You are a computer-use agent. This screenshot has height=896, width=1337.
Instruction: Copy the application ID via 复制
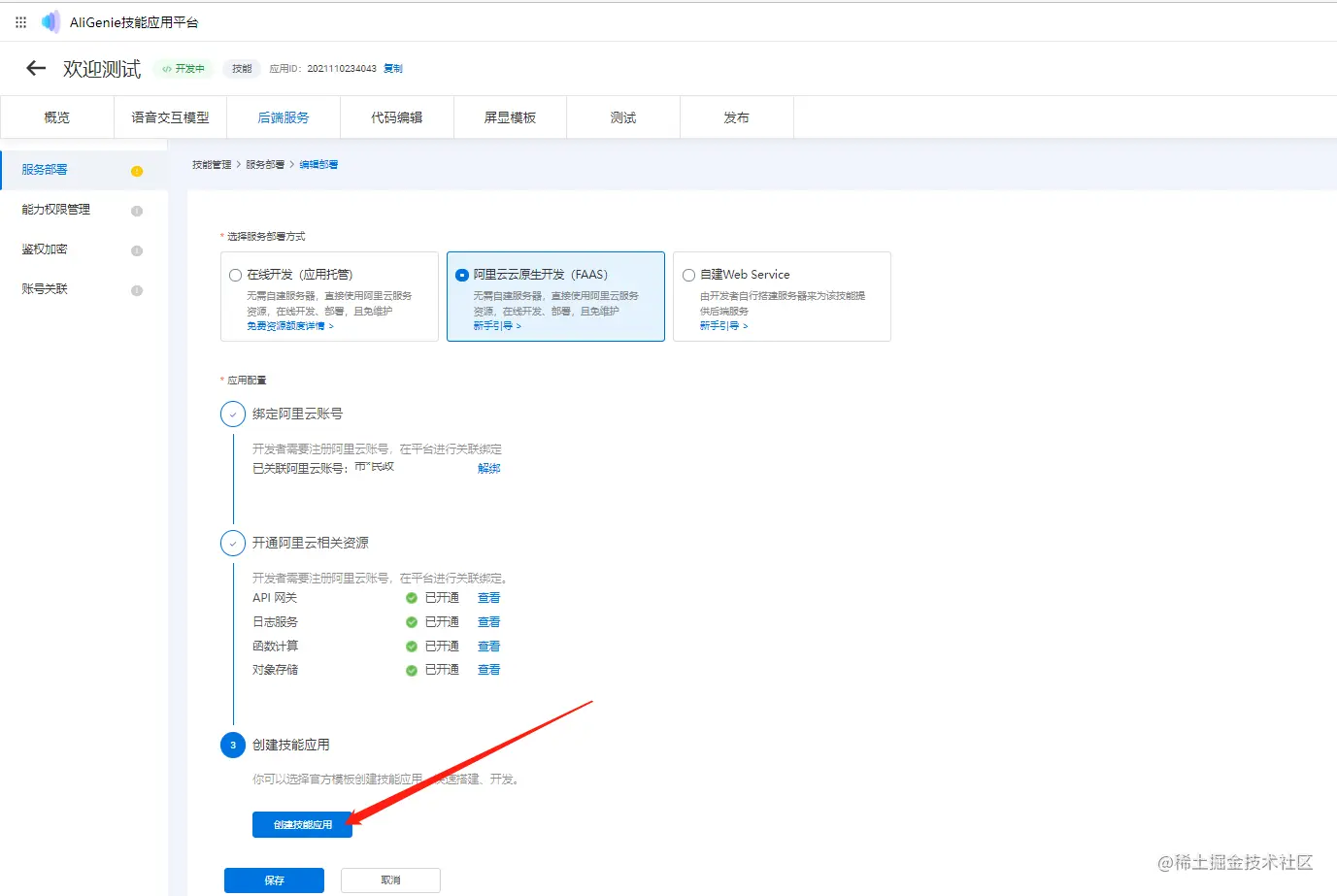pos(393,69)
